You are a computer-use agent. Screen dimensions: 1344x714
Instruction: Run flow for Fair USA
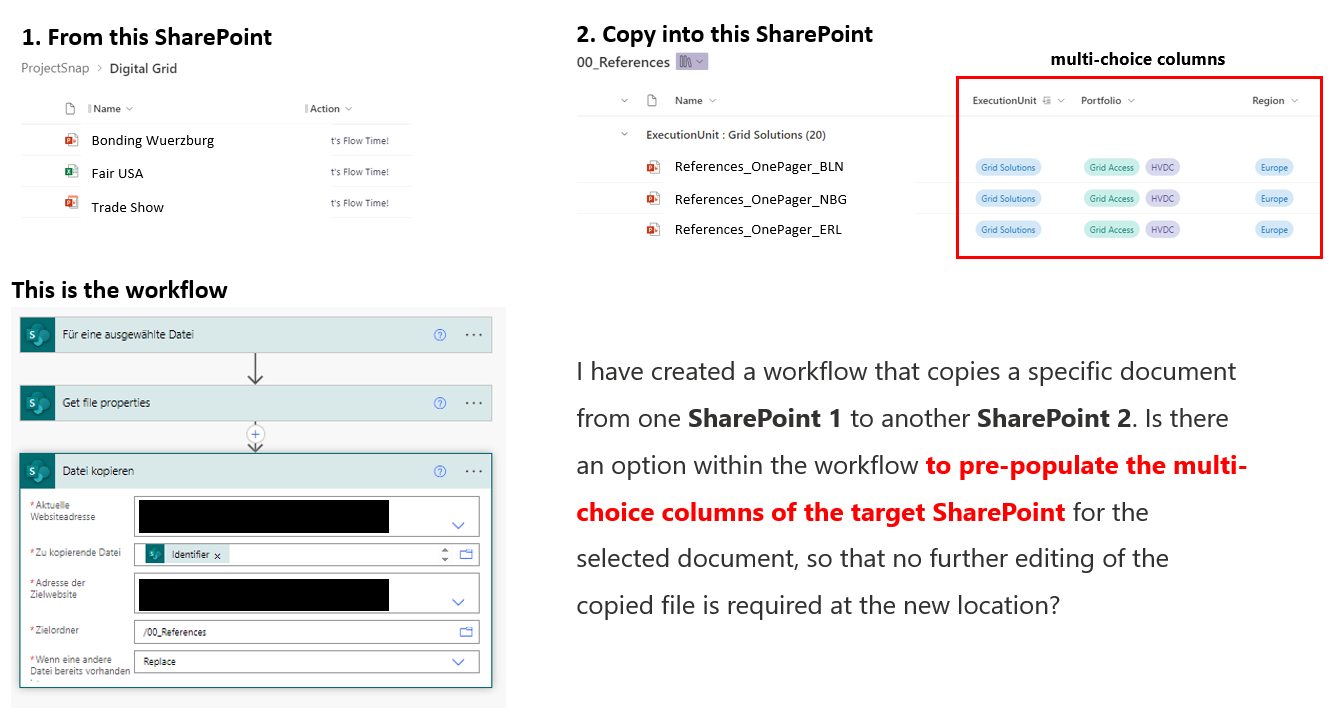360,172
